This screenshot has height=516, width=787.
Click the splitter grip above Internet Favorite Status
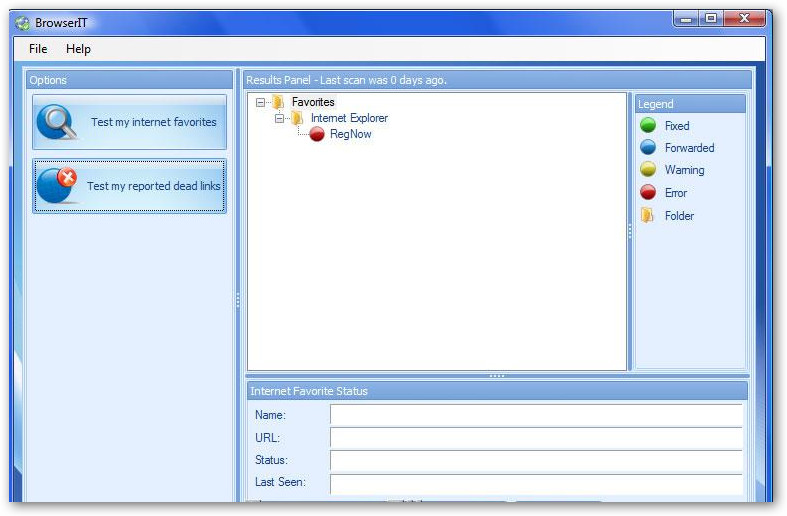[496, 375]
